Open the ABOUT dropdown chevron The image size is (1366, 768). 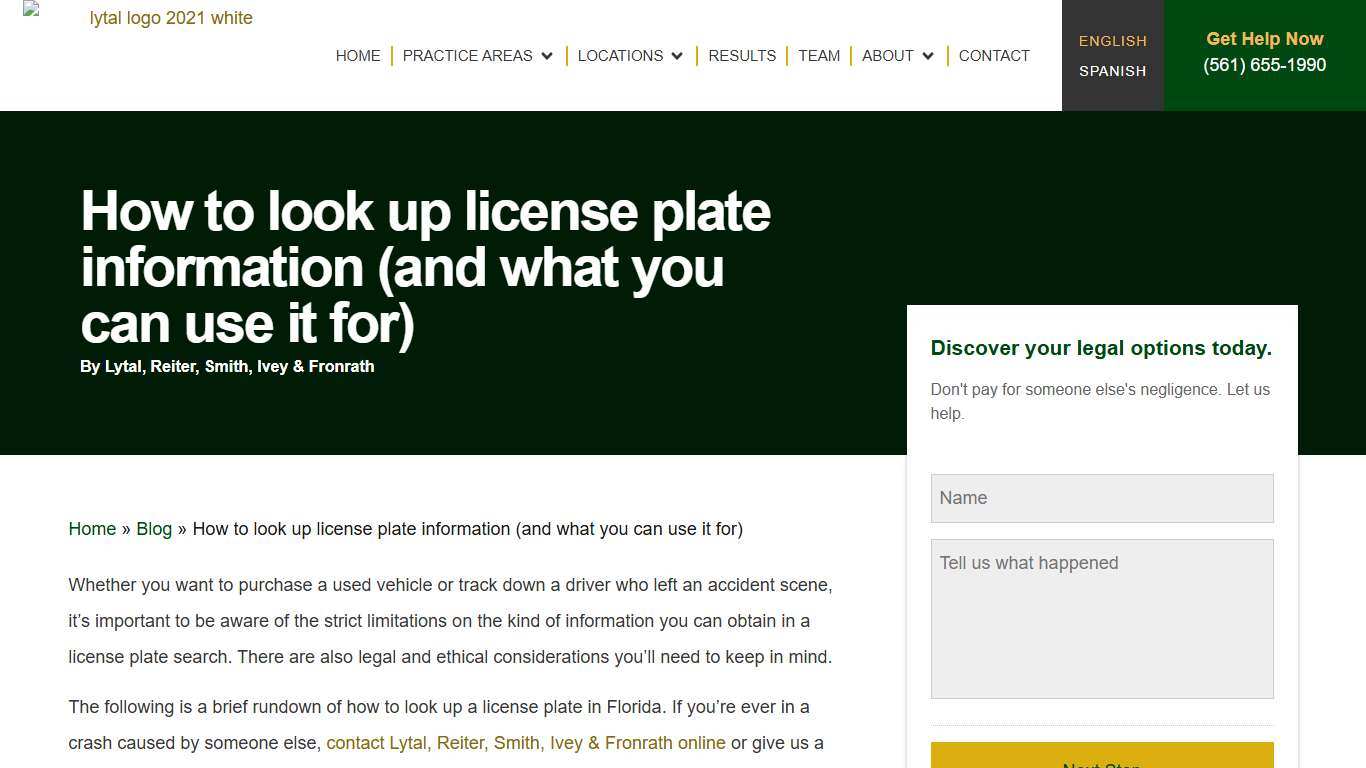tap(927, 56)
